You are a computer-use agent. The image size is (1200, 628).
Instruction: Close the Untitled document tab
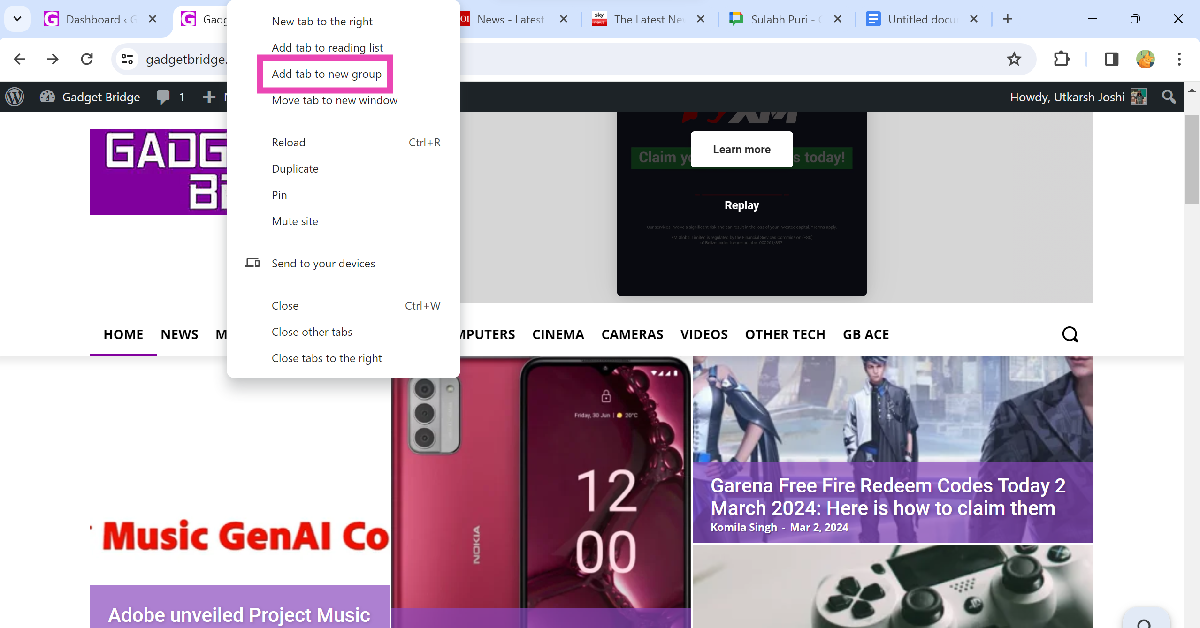(x=972, y=19)
